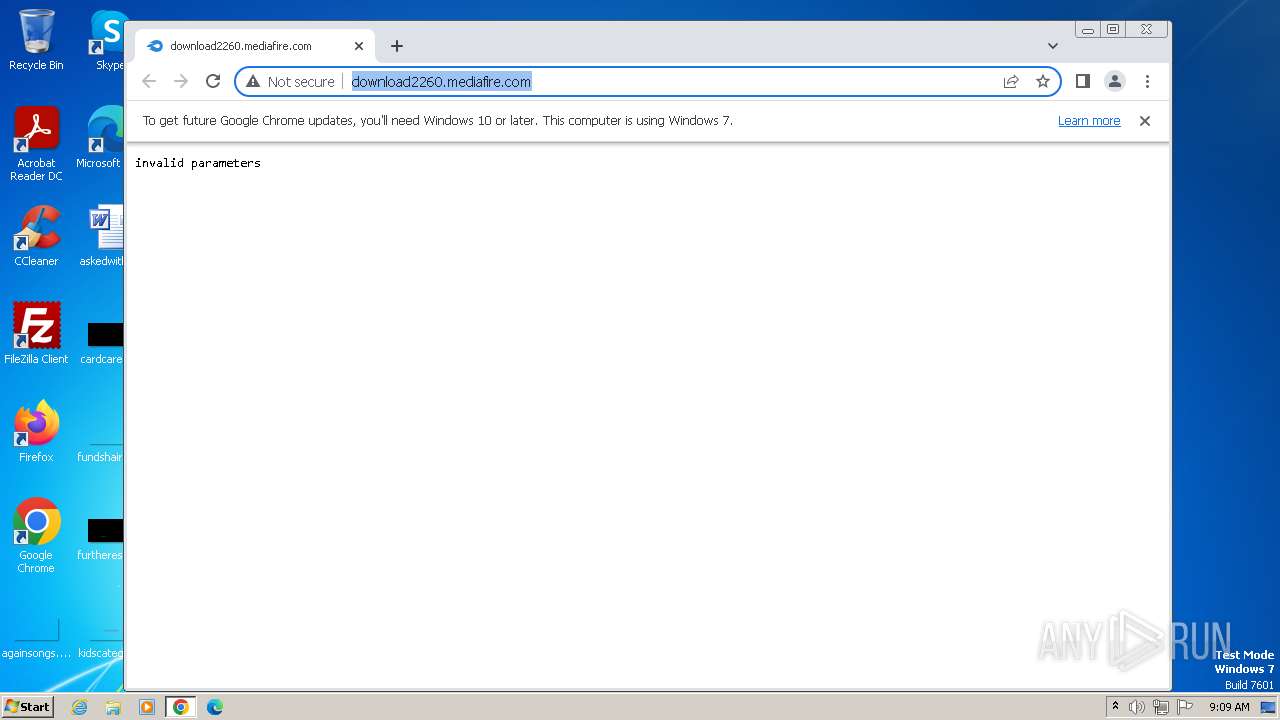Open Microsoft Edge from the taskbar
Image resolution: width=1280 pixels, height=720 pixels.
[x=215, y=707]
